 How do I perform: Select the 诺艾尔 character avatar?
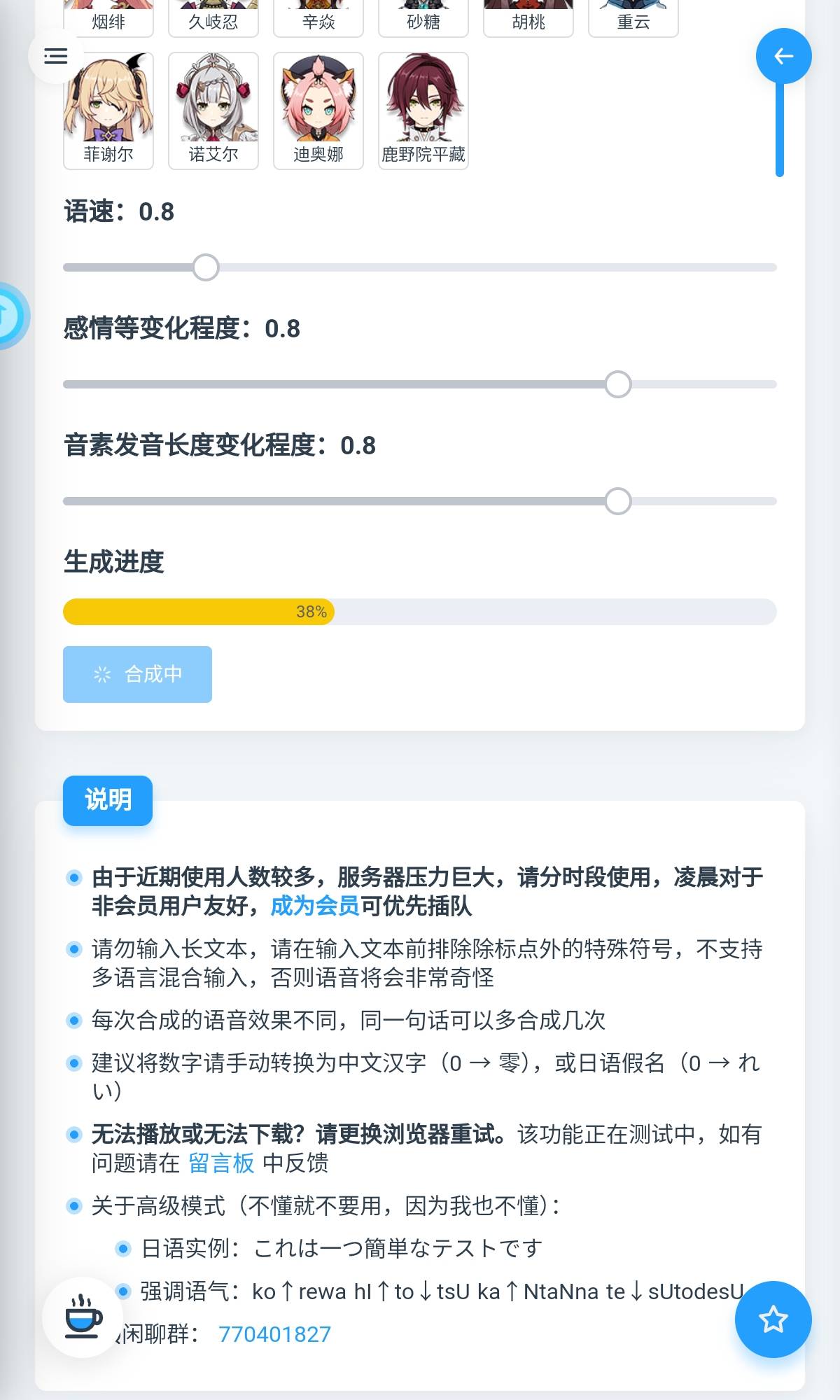(x=213, y=111)
